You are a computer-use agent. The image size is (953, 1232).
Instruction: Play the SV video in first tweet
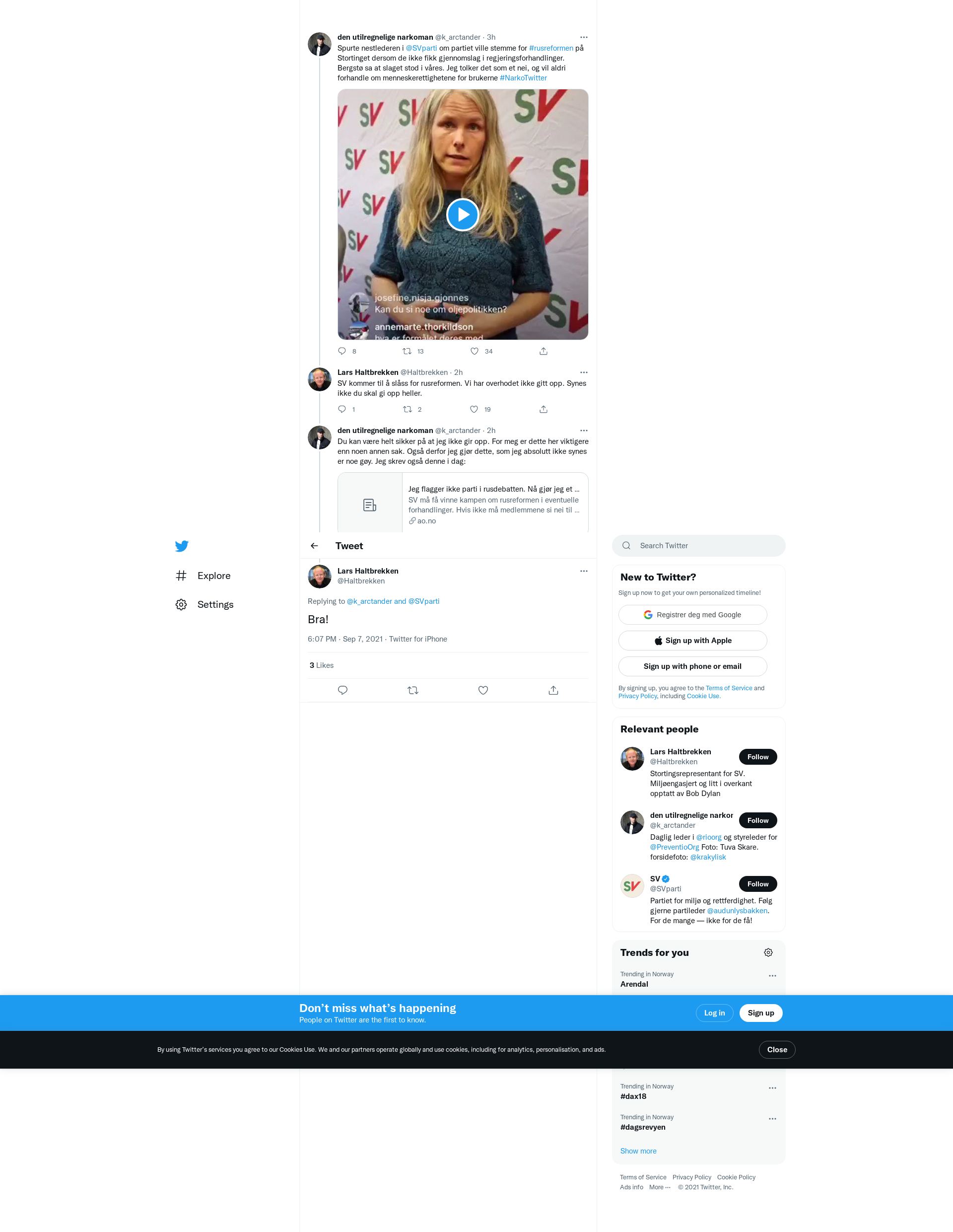click(x=463, y=215)
